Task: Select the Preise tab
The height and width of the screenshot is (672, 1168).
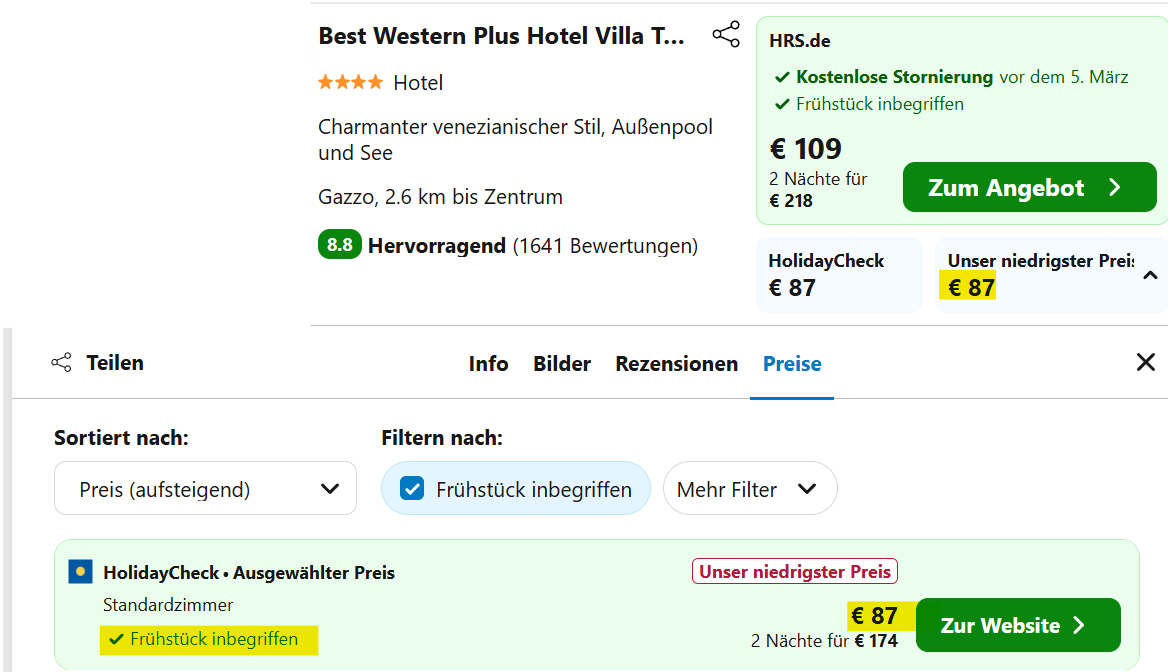Action: (x=792, y=364)
